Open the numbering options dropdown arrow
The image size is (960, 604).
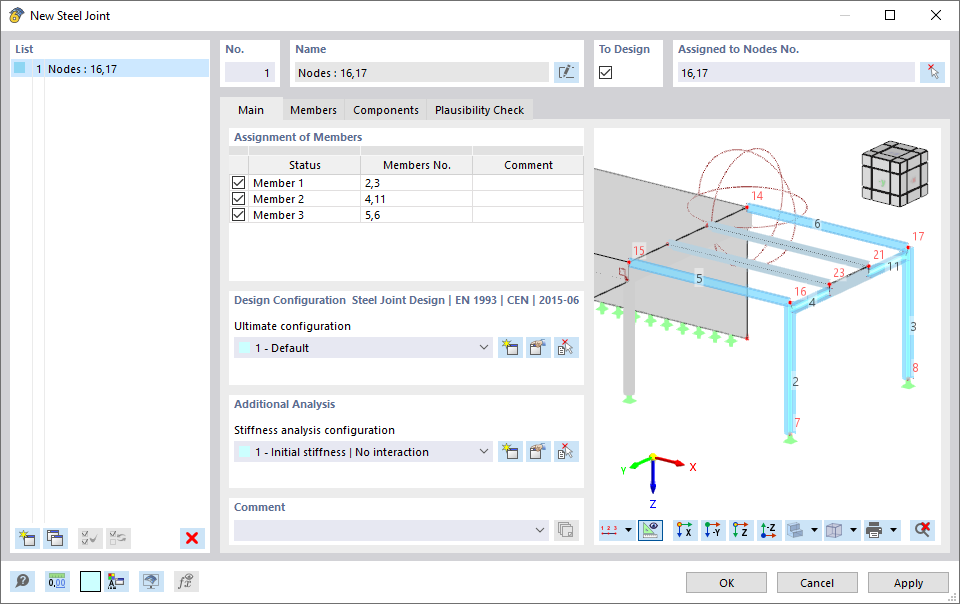coord(628,530)
